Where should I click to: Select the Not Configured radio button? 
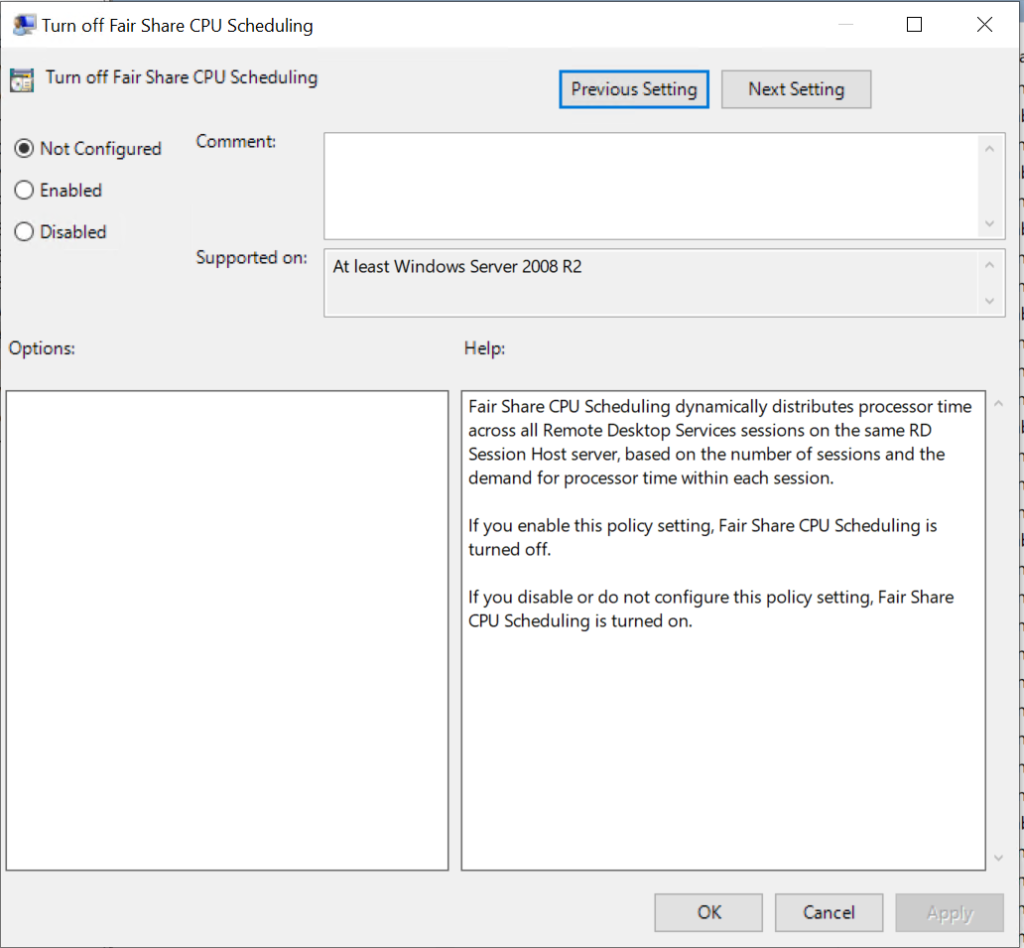coord(22,148)
